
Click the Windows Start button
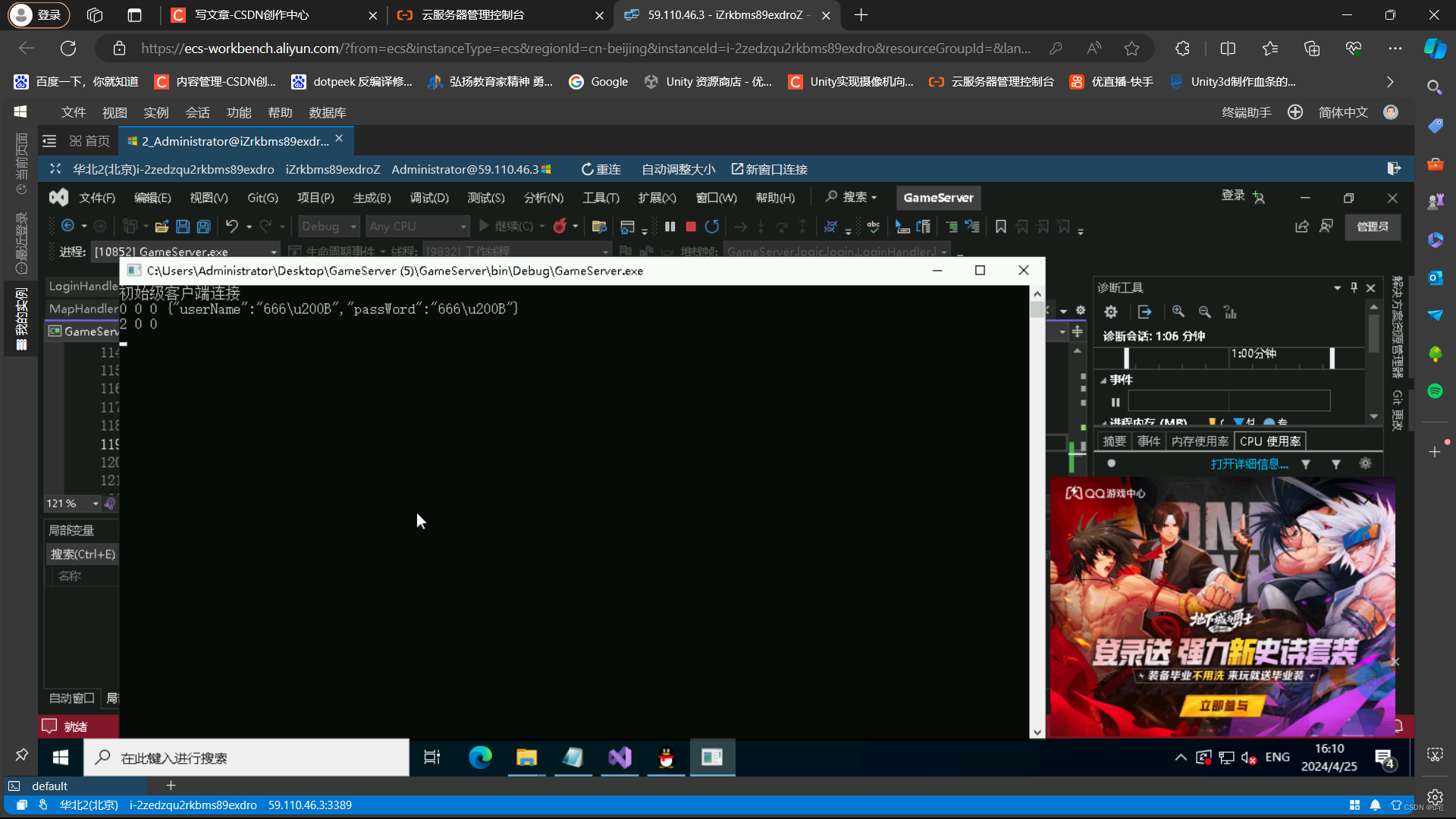(61, 757)
